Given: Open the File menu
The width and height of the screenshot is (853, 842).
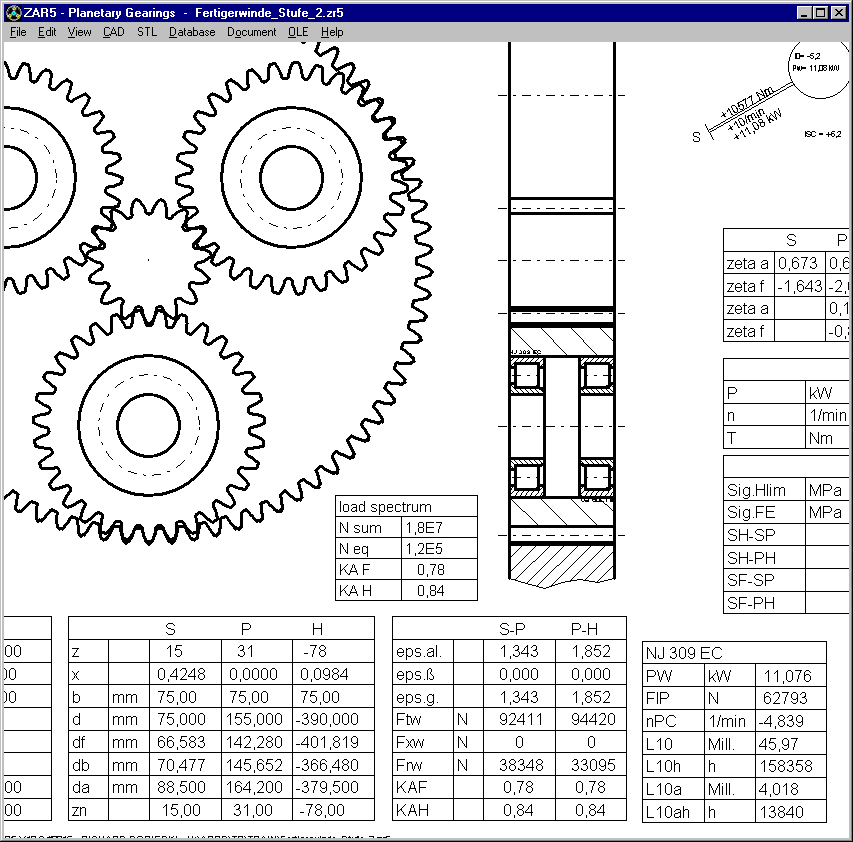Looking at the screenshot, I should [x=18, y=32].
